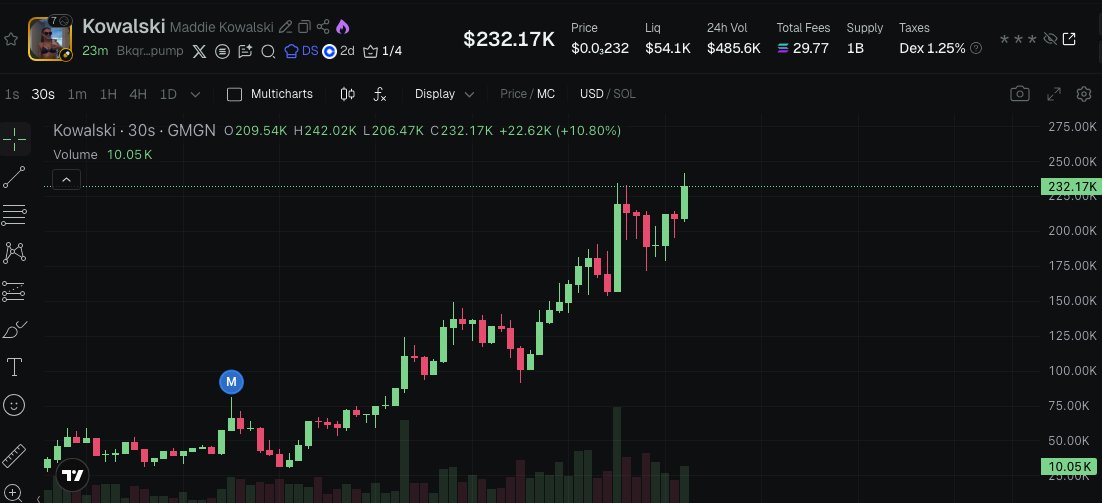Select the trend line drawing tool
Image resolution: width=1102 pixels, height=503 pixels.
coord(14,177)
